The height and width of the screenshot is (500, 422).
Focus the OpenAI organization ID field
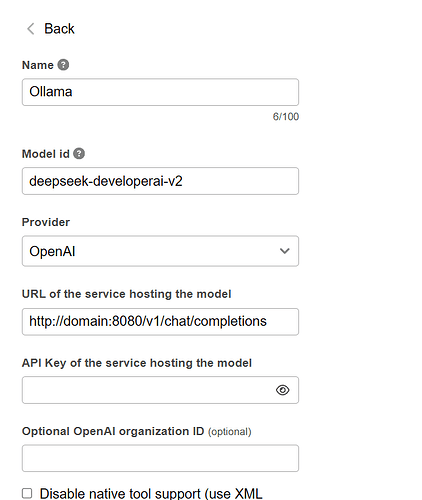pyautogui.click(x=160, y=458)
